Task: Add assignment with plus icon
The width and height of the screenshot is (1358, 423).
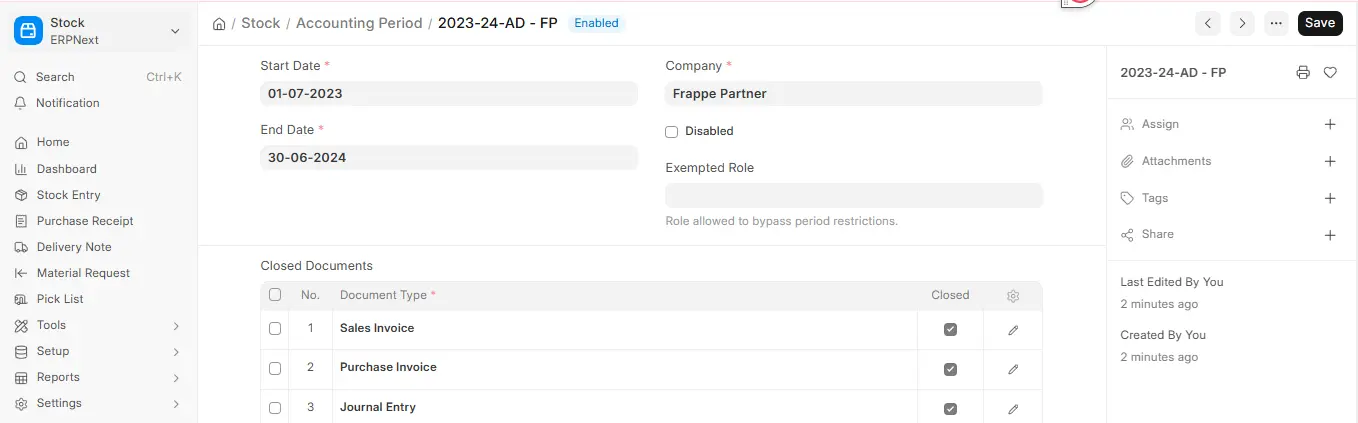Action: tap(1330, 125)
